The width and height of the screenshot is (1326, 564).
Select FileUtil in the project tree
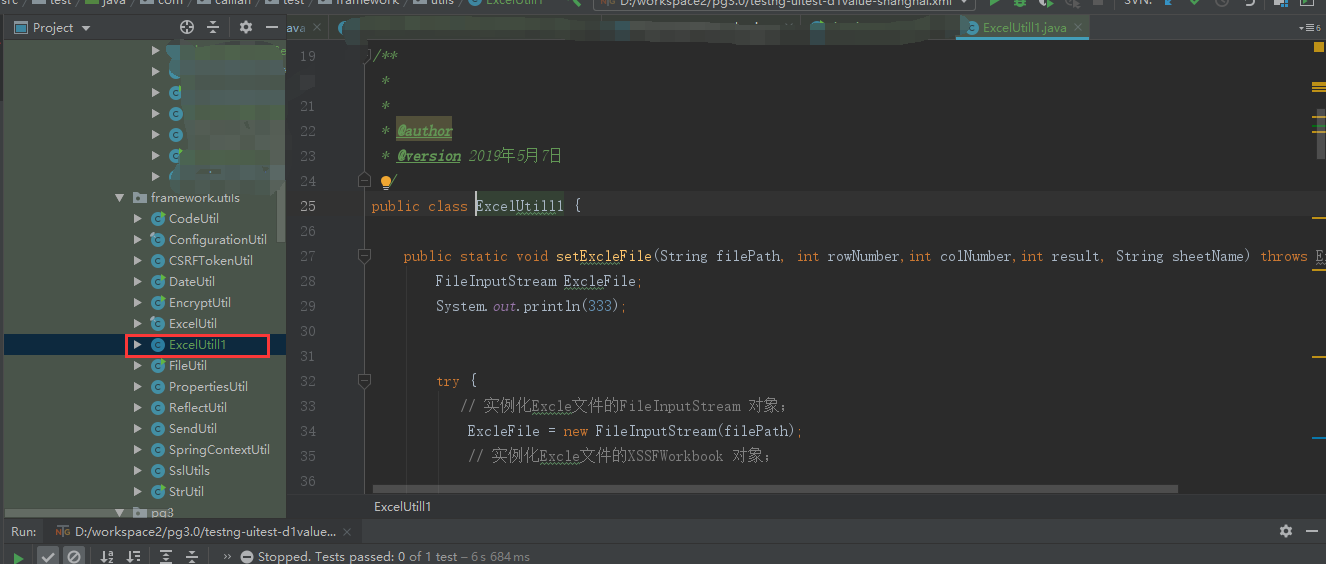[x=188, y=366]
